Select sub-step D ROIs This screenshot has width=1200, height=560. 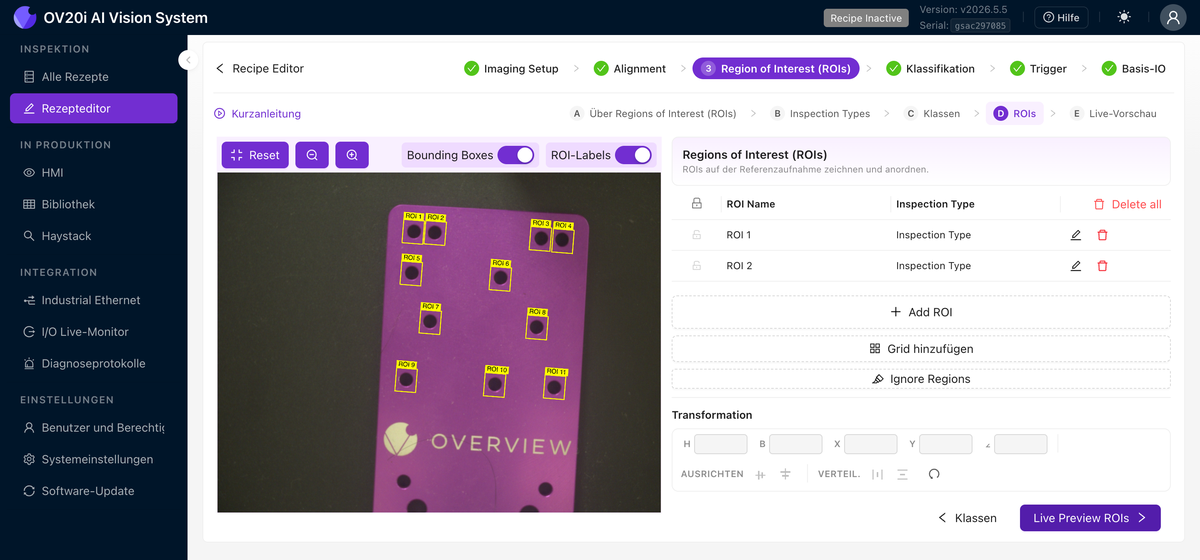(x=1014, y=114)
